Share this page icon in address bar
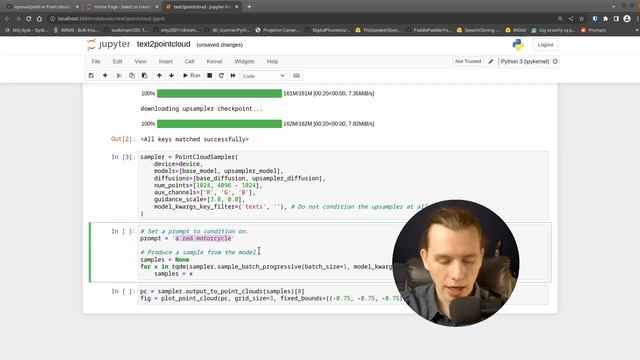Screen dimensions: 640x360 (571, 19)
